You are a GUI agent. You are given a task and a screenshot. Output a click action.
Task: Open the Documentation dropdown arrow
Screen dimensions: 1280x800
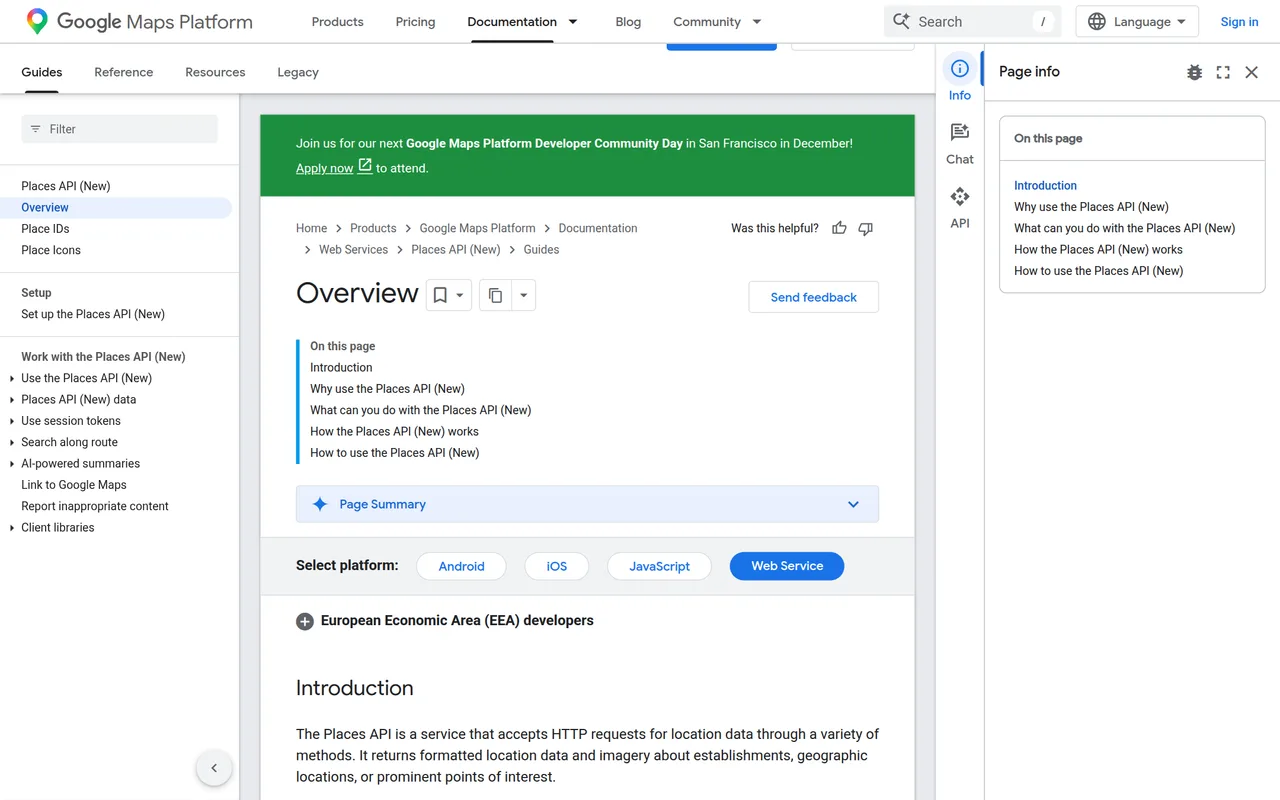tap(573, 21)
